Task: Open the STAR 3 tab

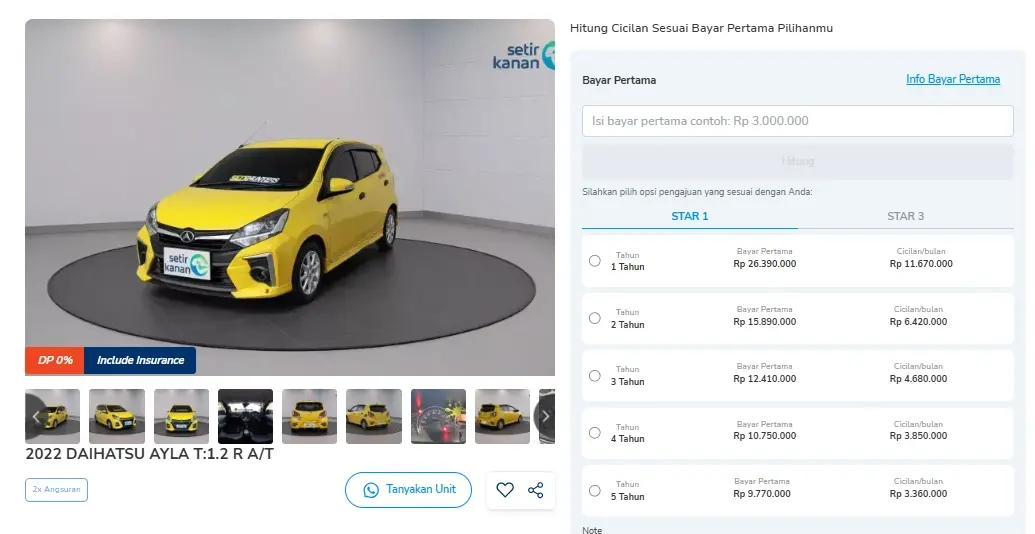Action: pos(905,216)
